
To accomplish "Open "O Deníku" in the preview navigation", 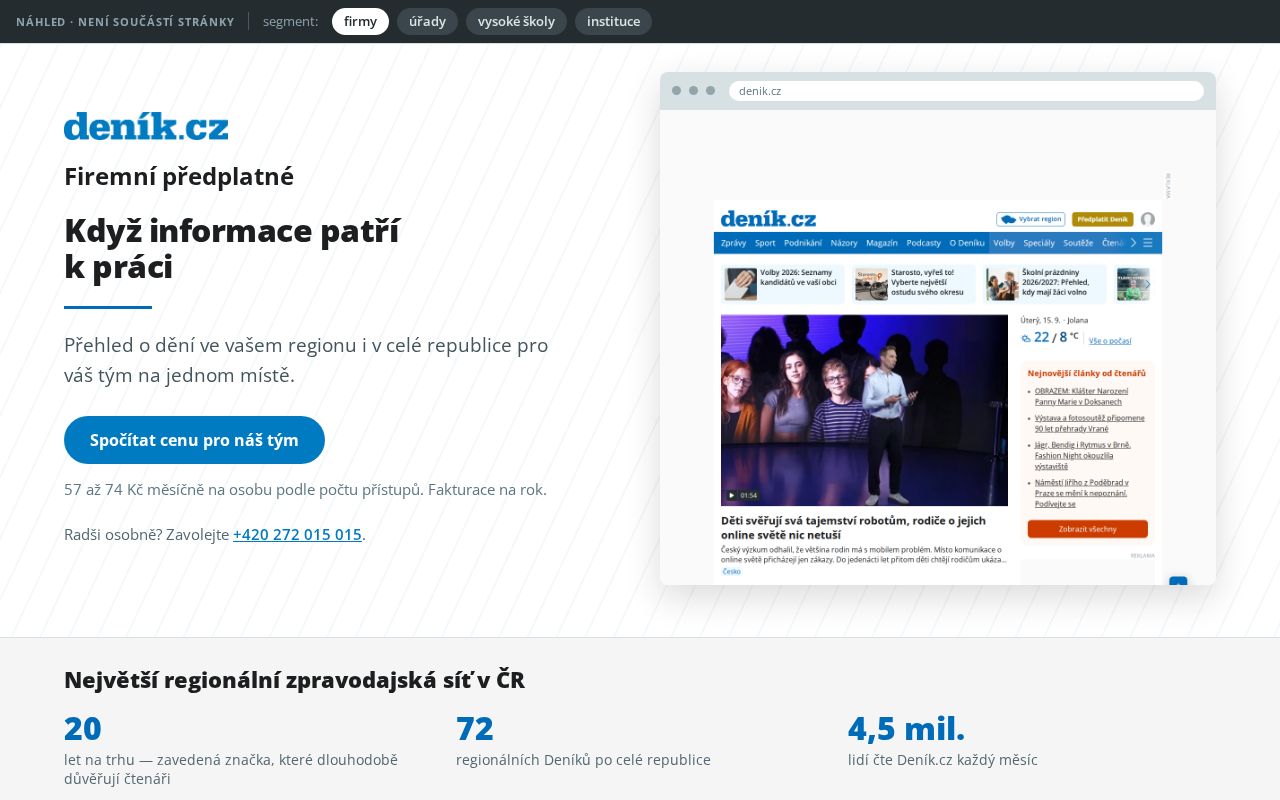I will tap(966, 243).
